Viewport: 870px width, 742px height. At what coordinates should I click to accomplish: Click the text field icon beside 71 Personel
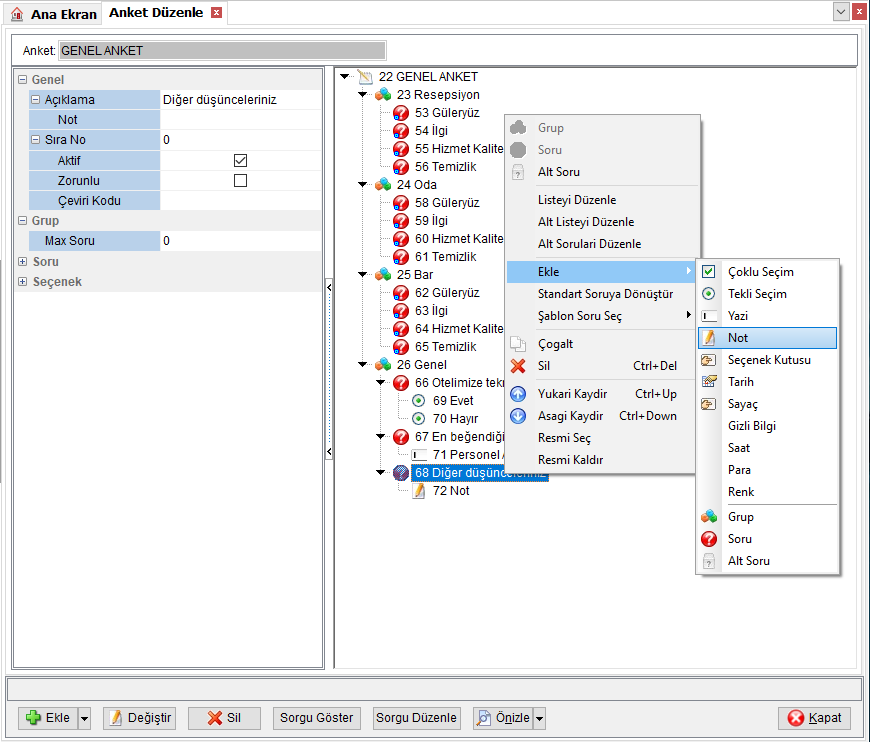coord(419,455)
